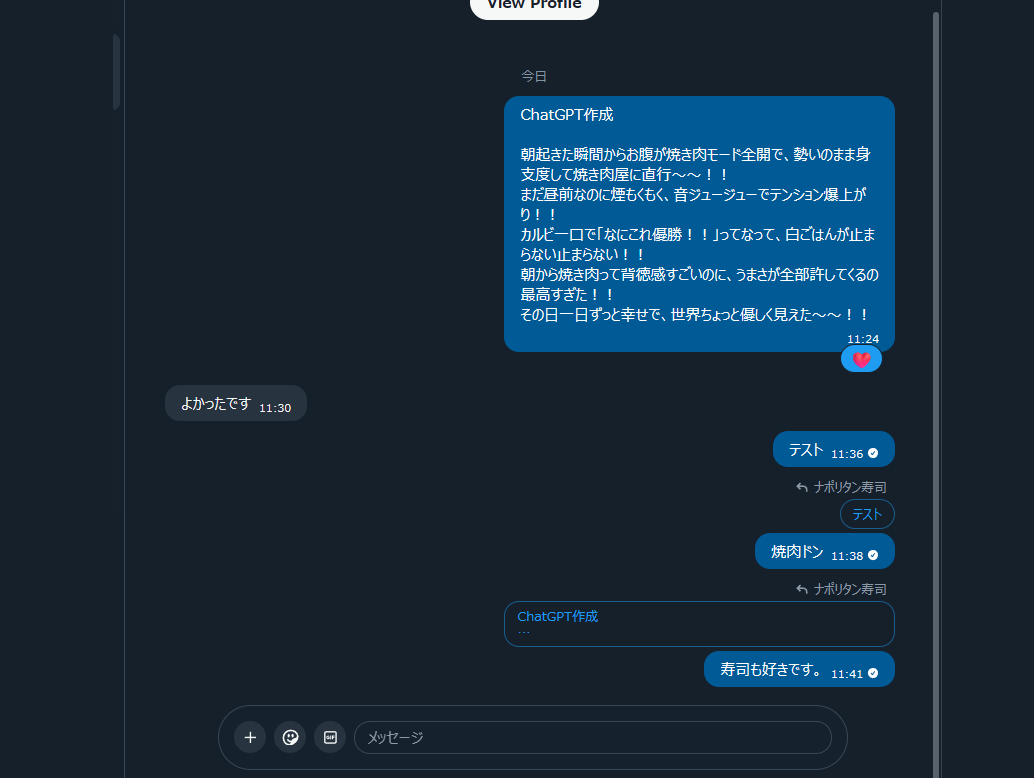This screenshot has height=778, width=1034.
Task: Click read checkmark on 焼肉ドン message
Action: click(873, 555)
